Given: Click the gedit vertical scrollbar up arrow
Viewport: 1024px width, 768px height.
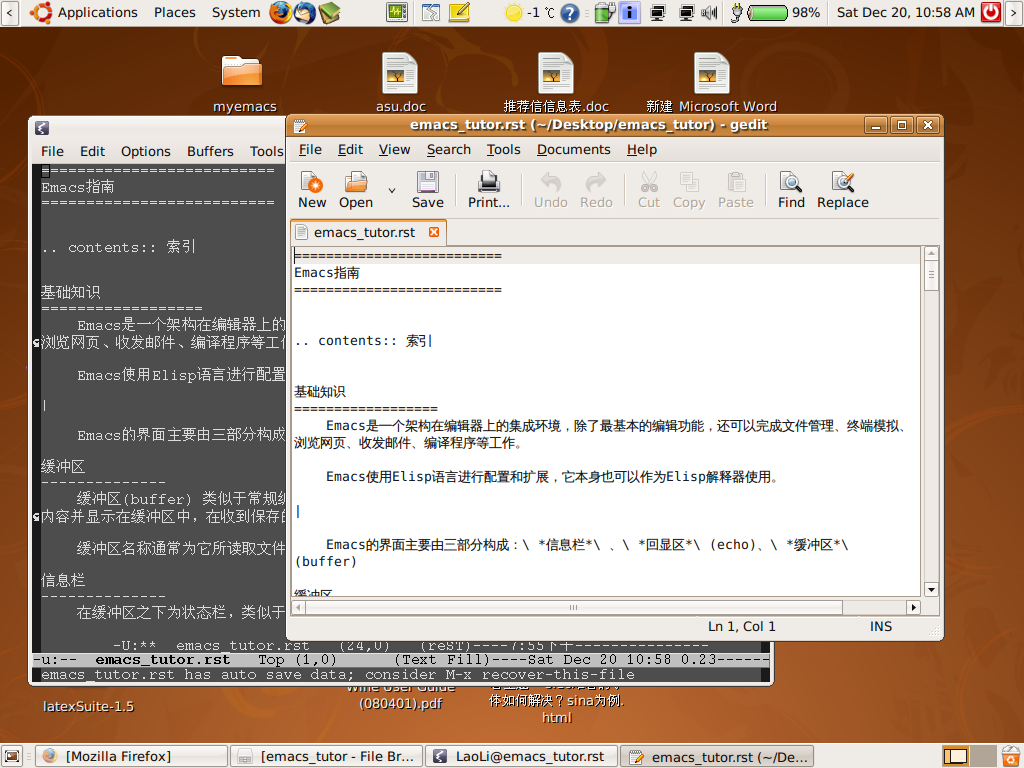Looking at the screenshot, I should (x=931, y=253).
